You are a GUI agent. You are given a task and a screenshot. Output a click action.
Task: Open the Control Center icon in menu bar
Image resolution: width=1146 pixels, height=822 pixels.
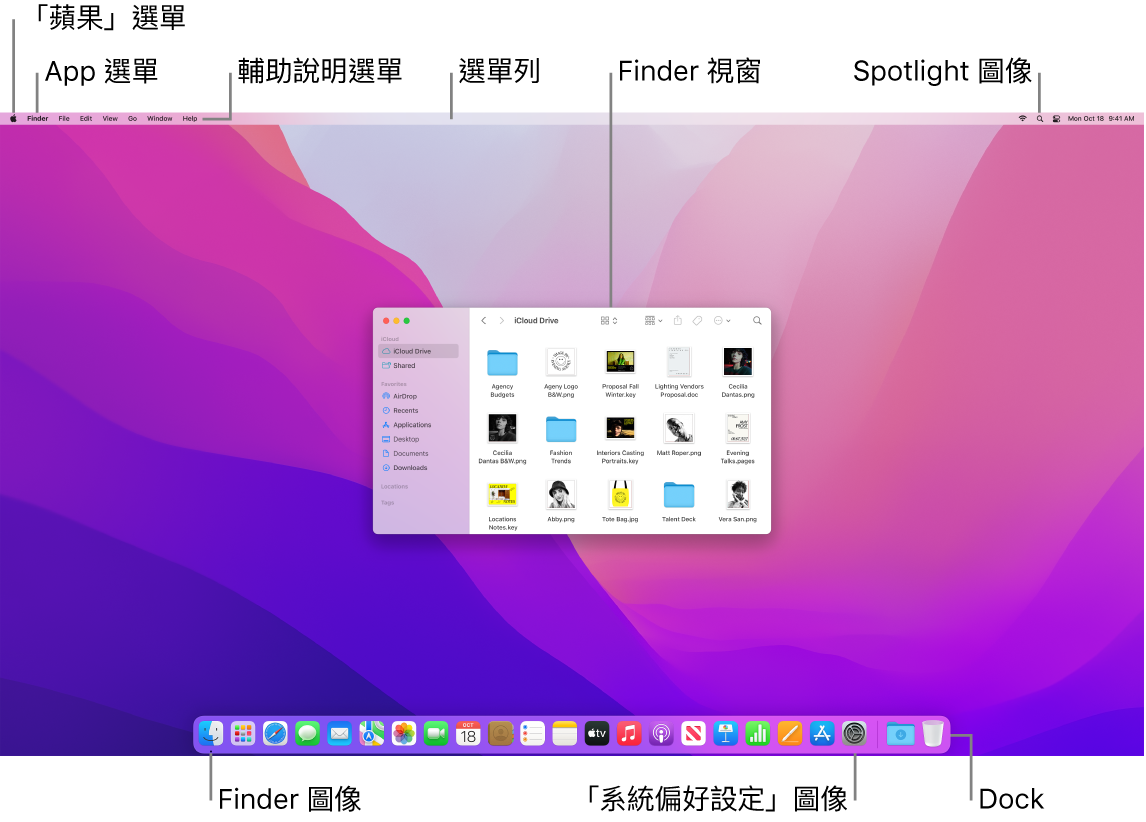1057,117
